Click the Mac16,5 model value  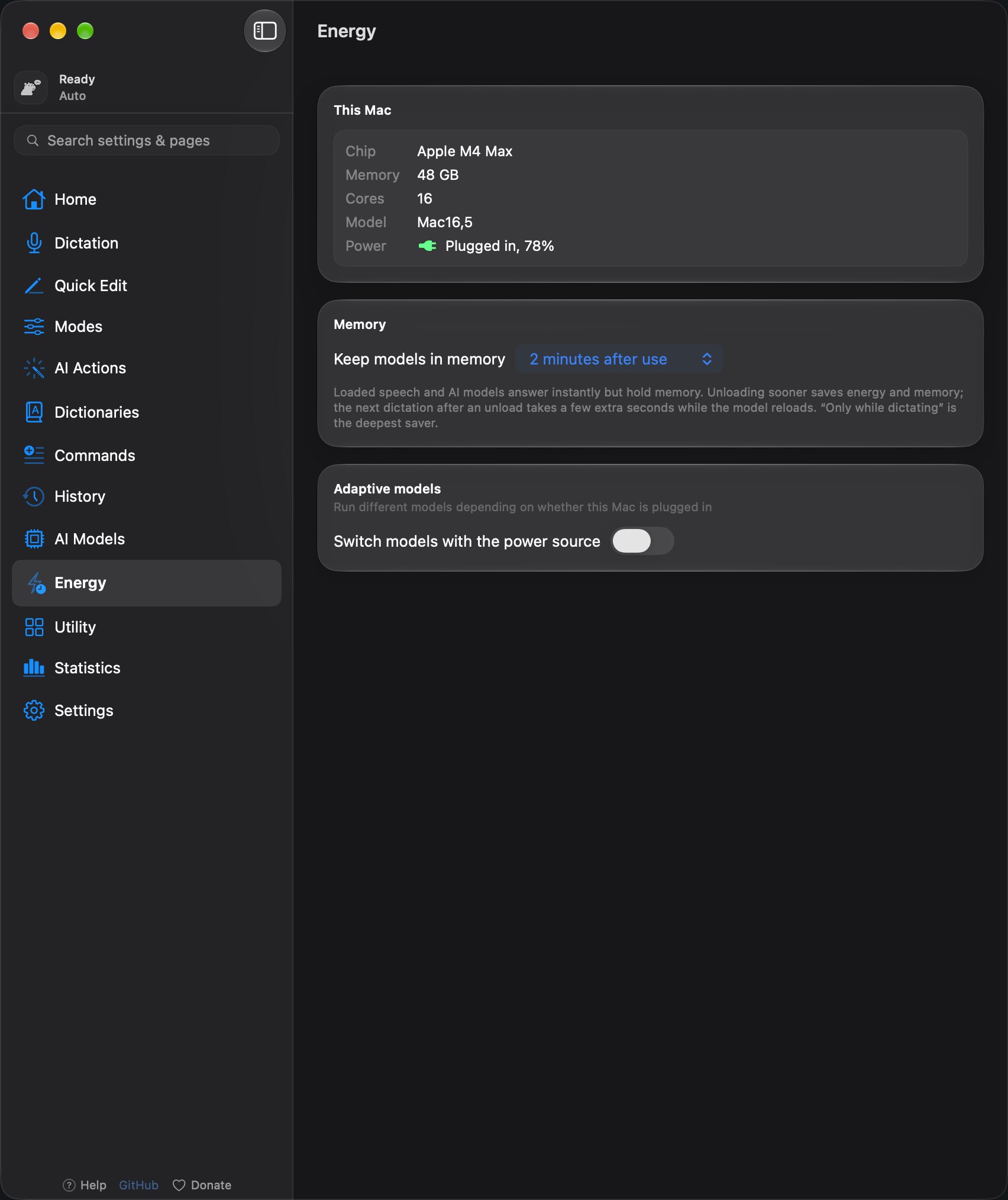445,222
